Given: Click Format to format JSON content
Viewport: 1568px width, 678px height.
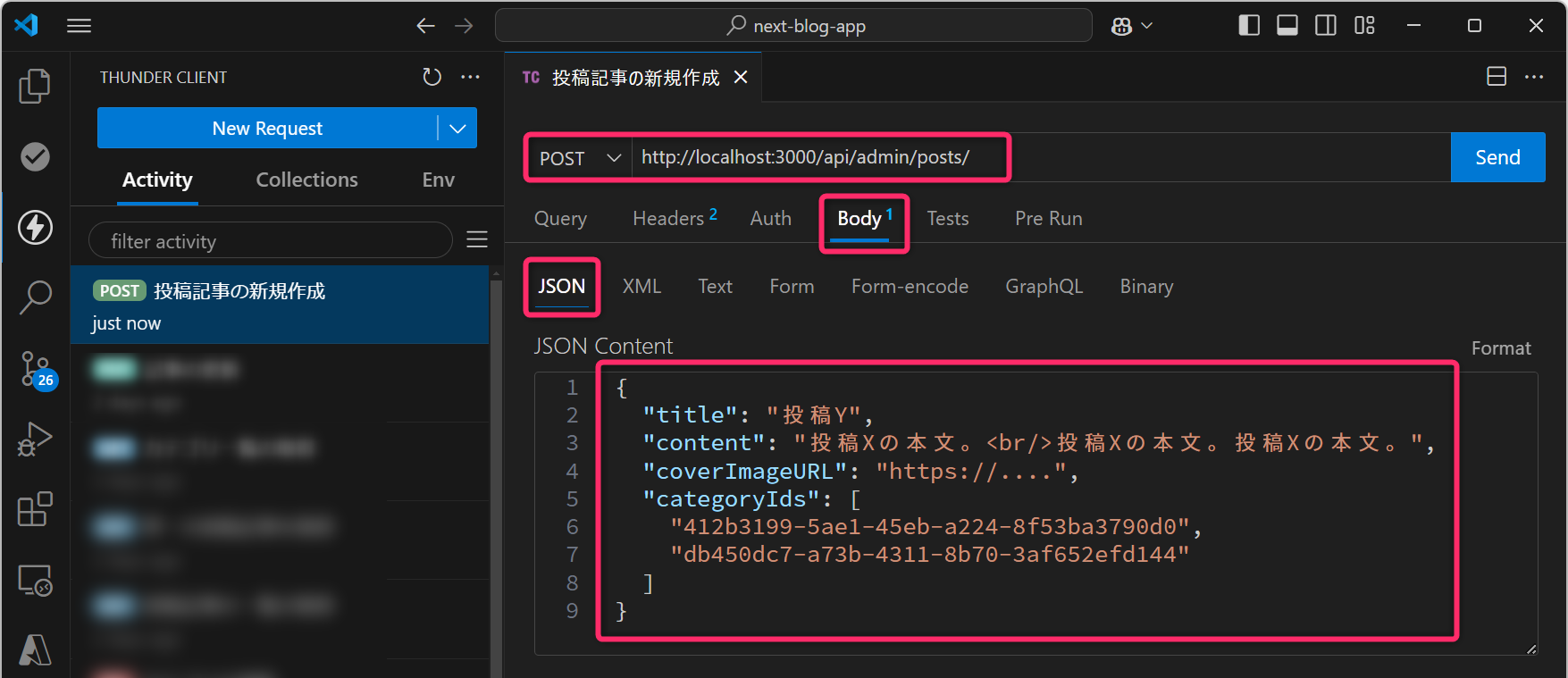Looking at the screenshot, I should [x=1500, y=348].
